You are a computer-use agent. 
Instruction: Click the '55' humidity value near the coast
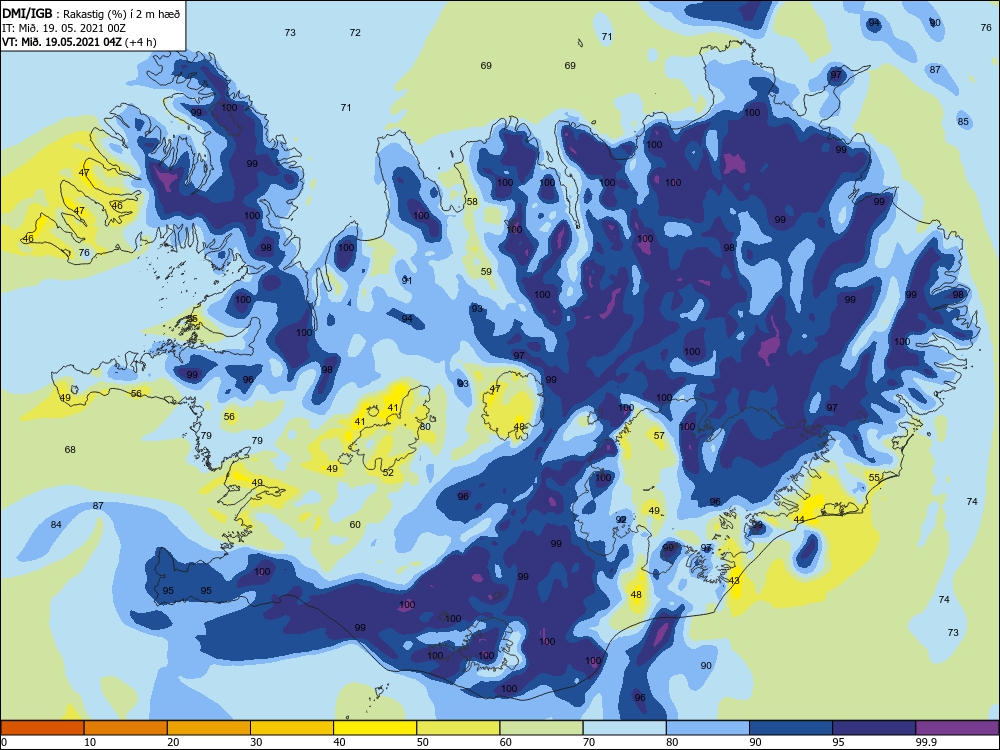point(874,478)
